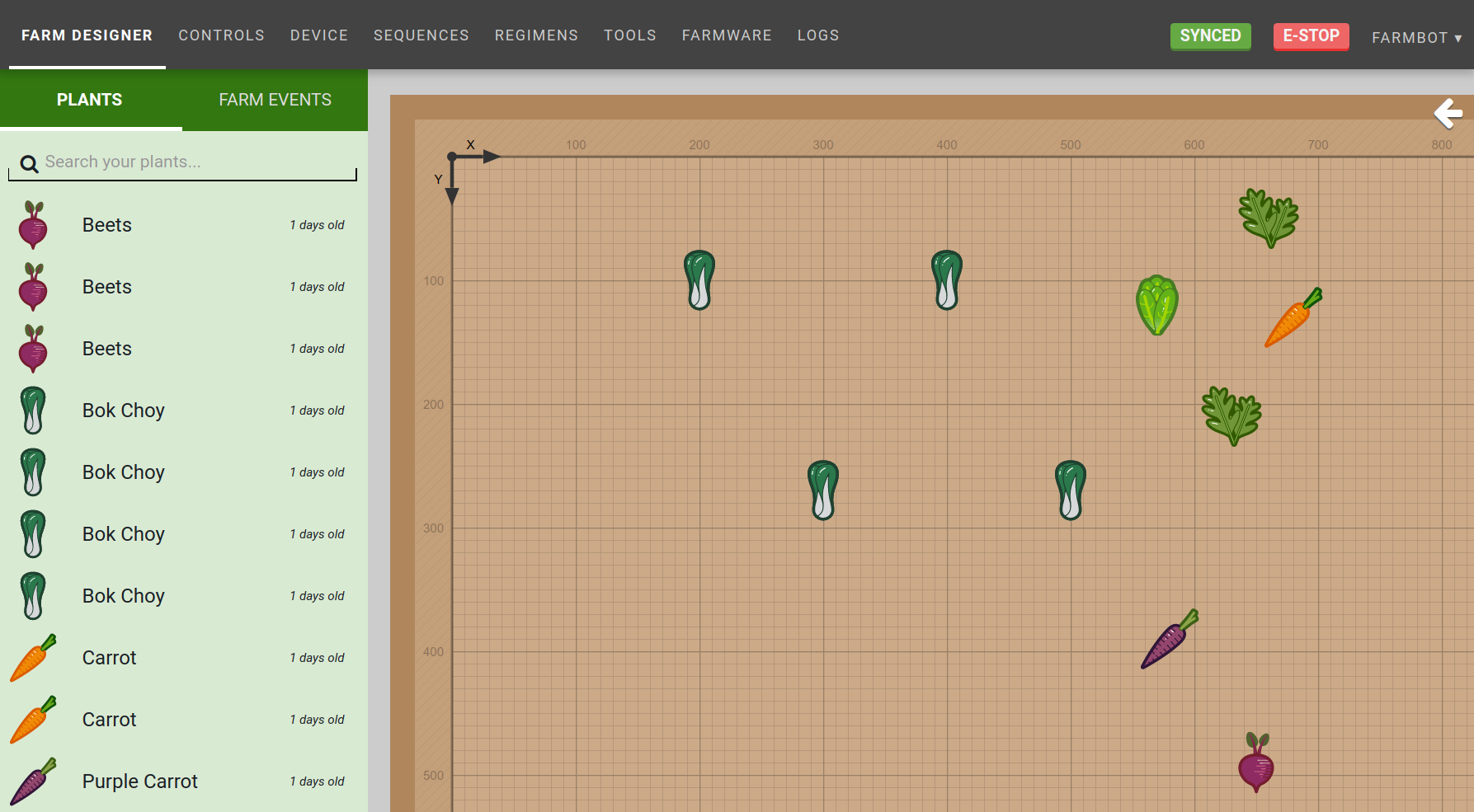Click the plant search magnifier icon

pos(29,163)
